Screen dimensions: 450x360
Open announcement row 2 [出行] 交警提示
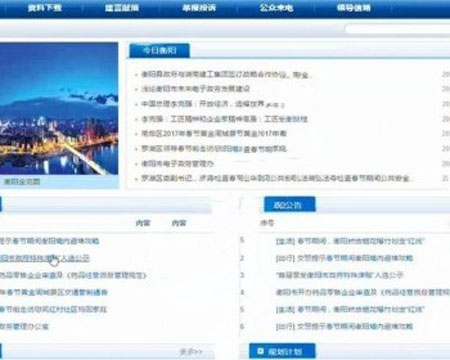tap(344, 258)
